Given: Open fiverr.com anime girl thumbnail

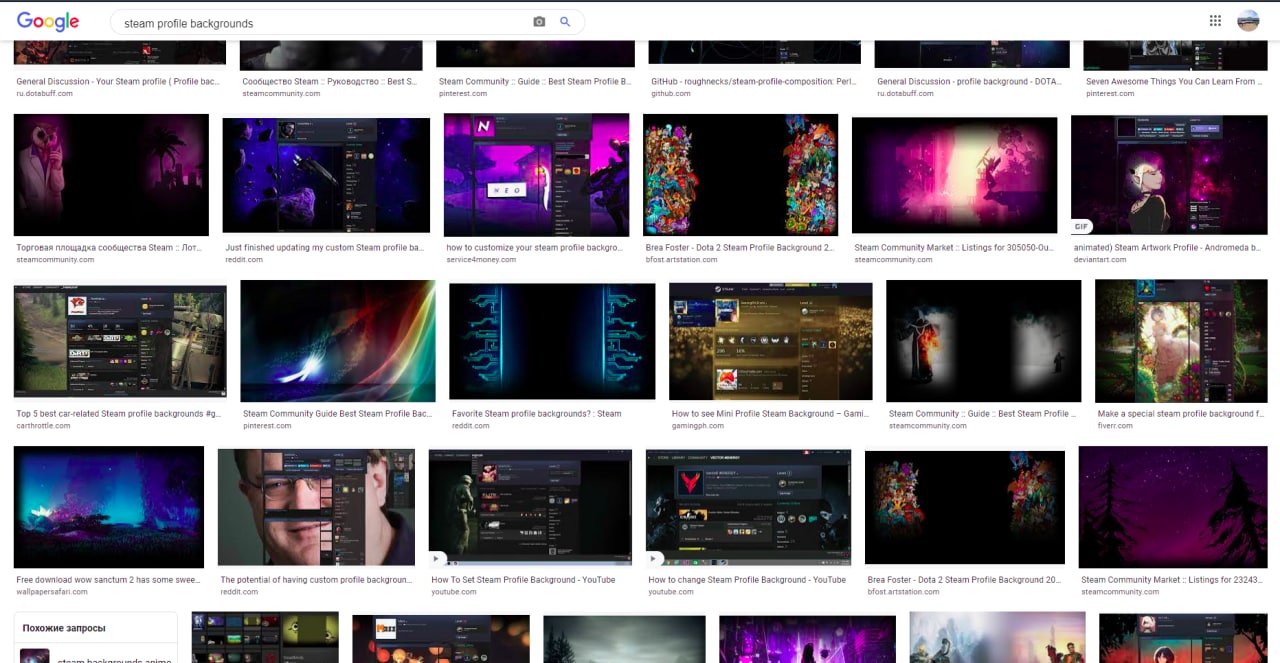Looking at the screenshot, I should (1182, 341).
